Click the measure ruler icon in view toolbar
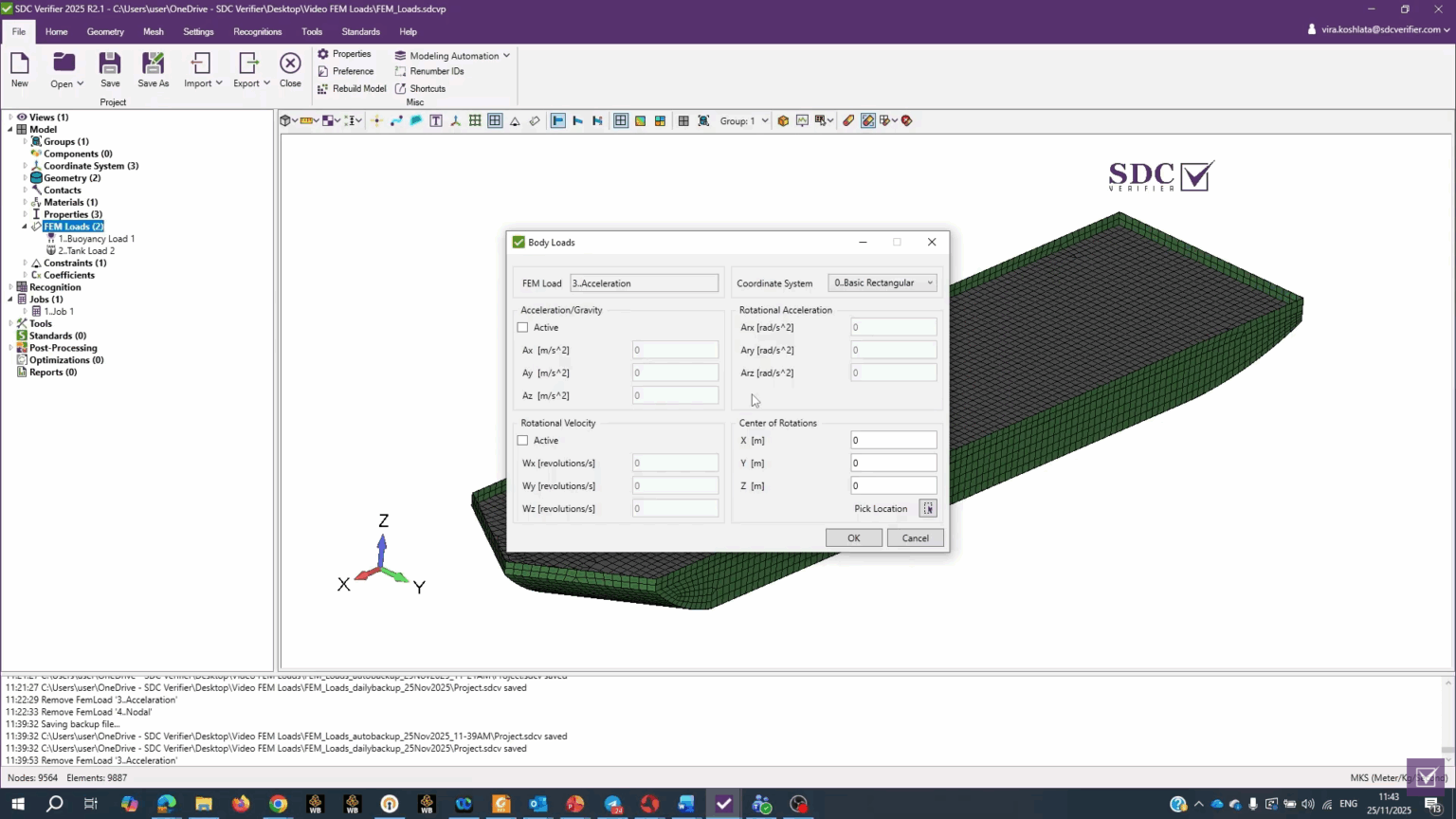1456x819 pixels. [306, 120]
